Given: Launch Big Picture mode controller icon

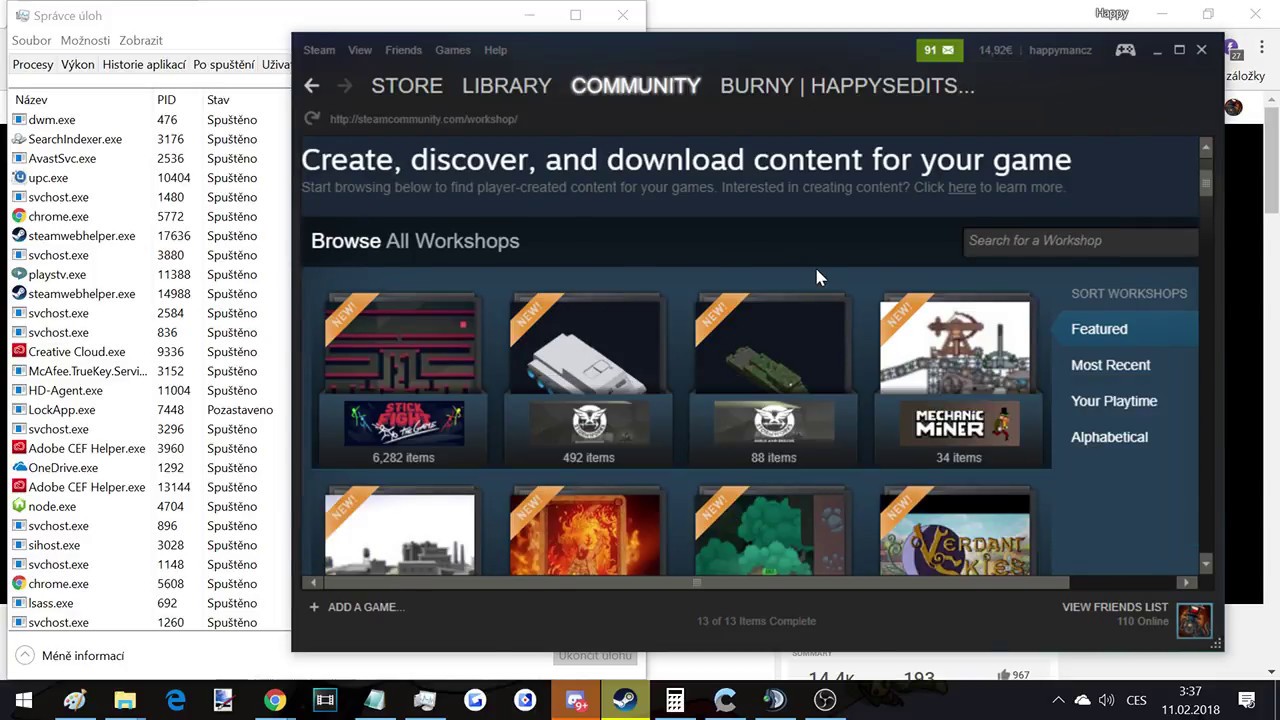Looking at the screenshot, I should tap(1125, 50).
